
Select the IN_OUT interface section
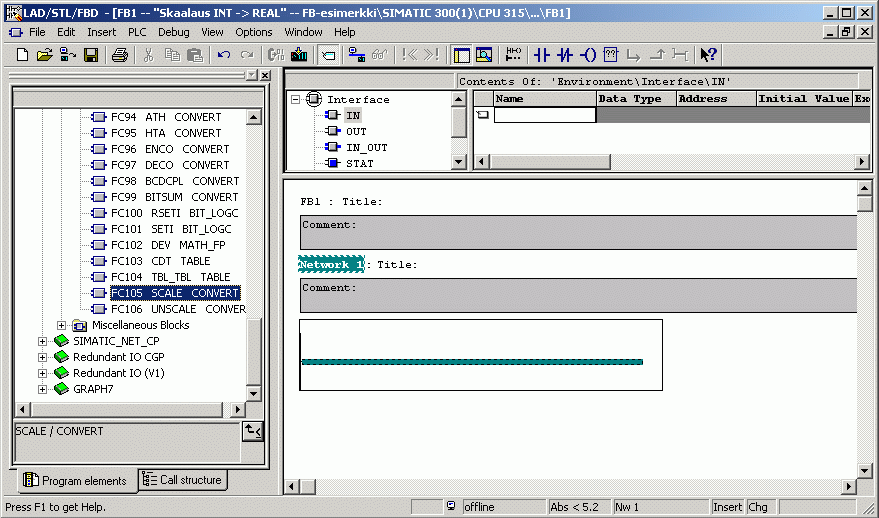pyautogui.click(x=367, y=147)
